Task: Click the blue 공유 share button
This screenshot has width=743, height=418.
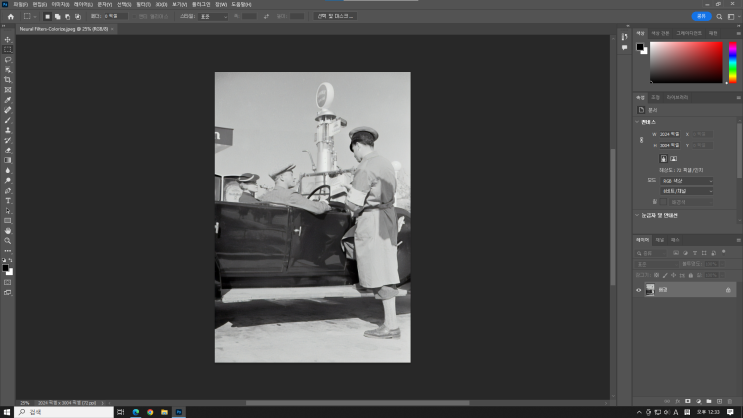Action: click(701, 16)
